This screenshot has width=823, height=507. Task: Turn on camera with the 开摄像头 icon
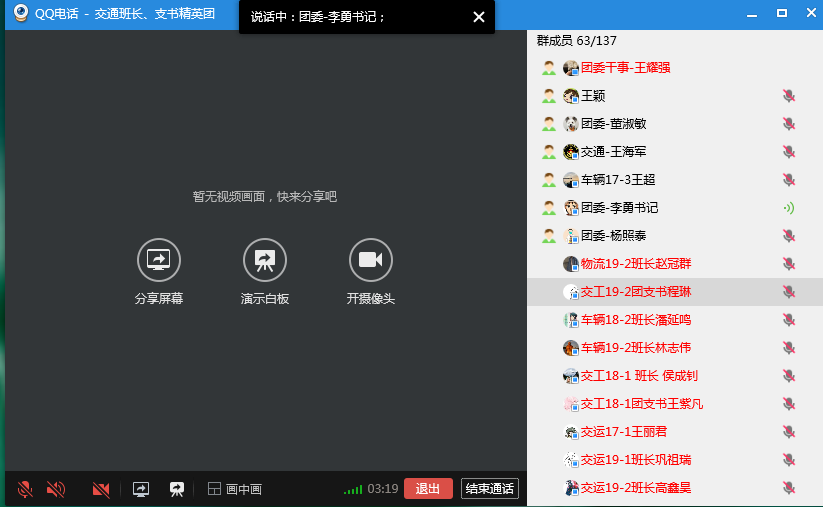(x=371, y=260)
